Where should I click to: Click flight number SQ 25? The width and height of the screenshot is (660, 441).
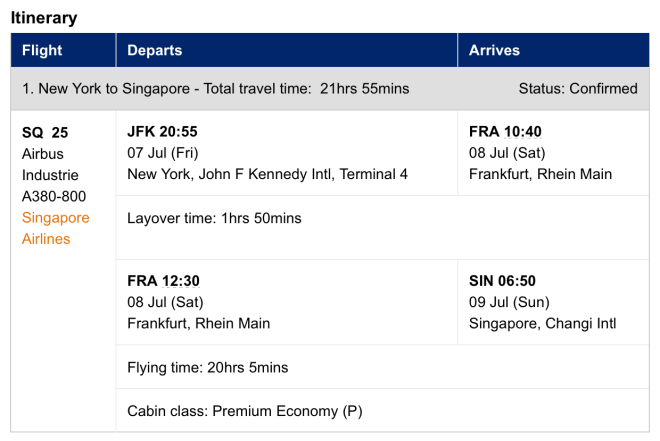[x=45, y=132]
